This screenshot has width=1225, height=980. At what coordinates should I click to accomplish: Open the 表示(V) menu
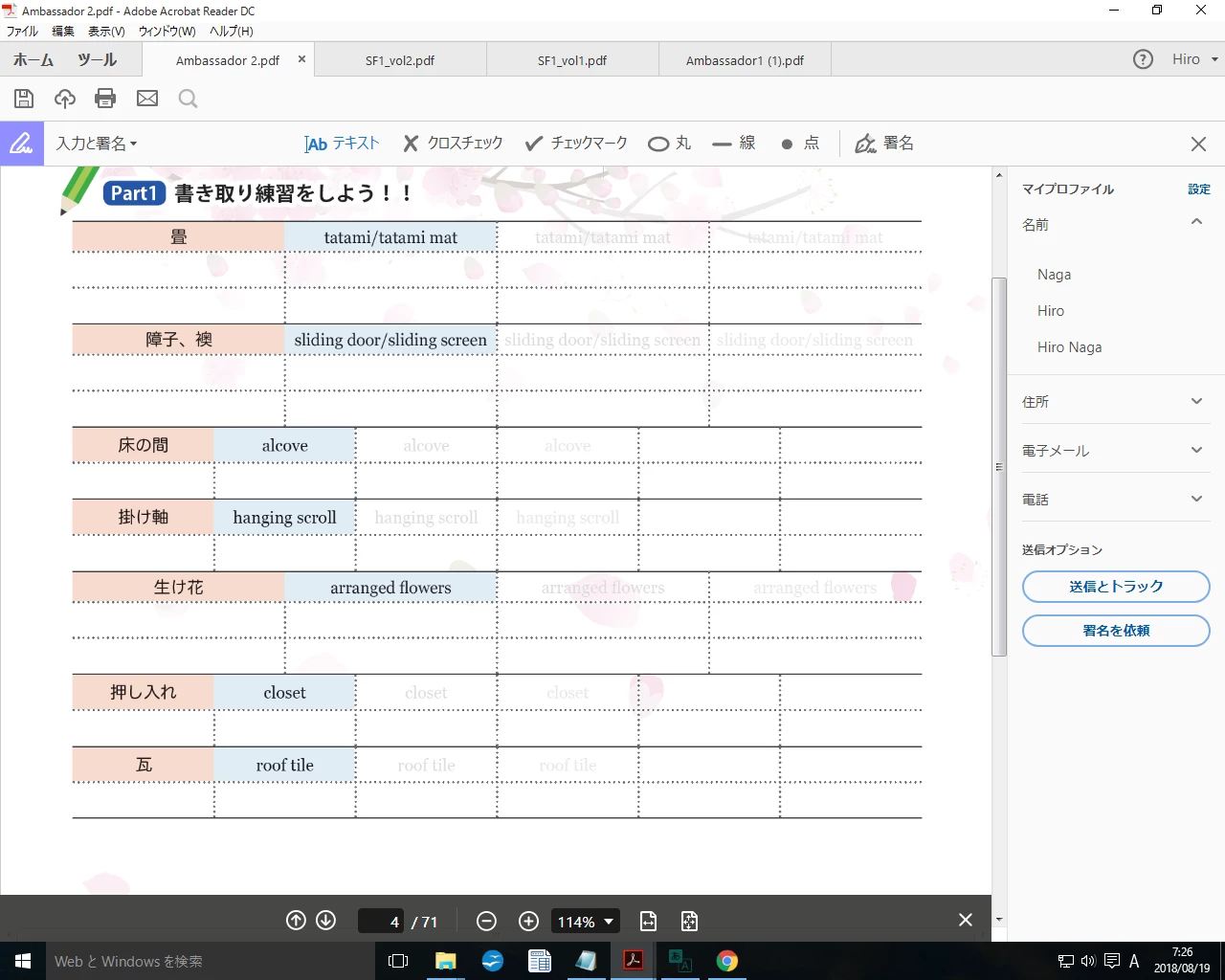106,32
